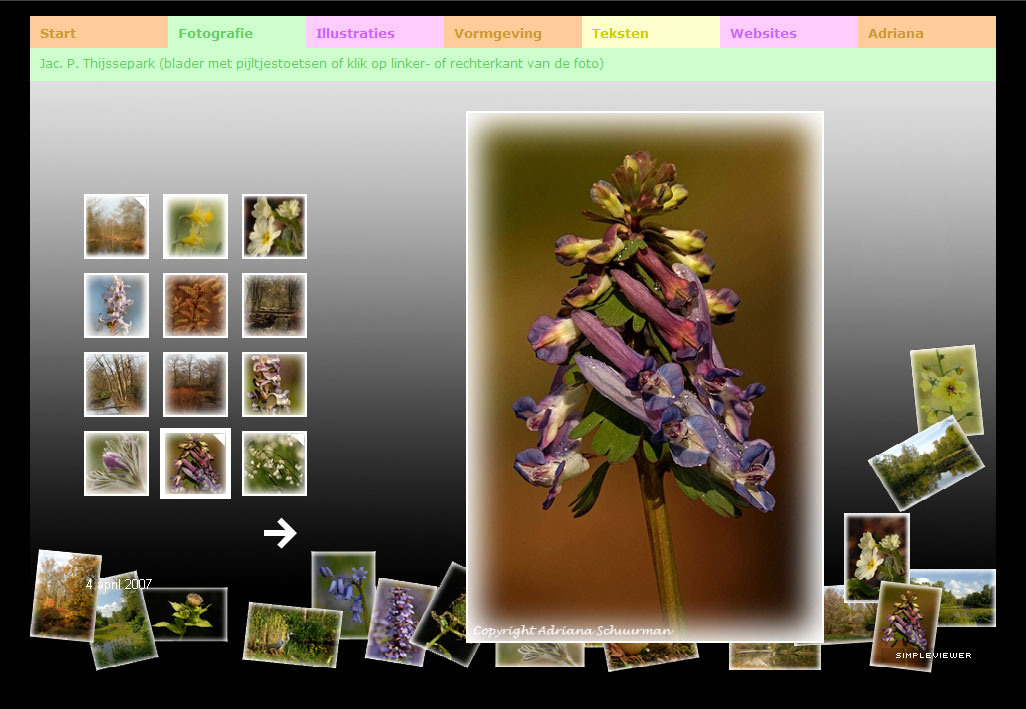Go to the Vormgeving tab
Screen dimensions: 1026x709
[513, 33]
